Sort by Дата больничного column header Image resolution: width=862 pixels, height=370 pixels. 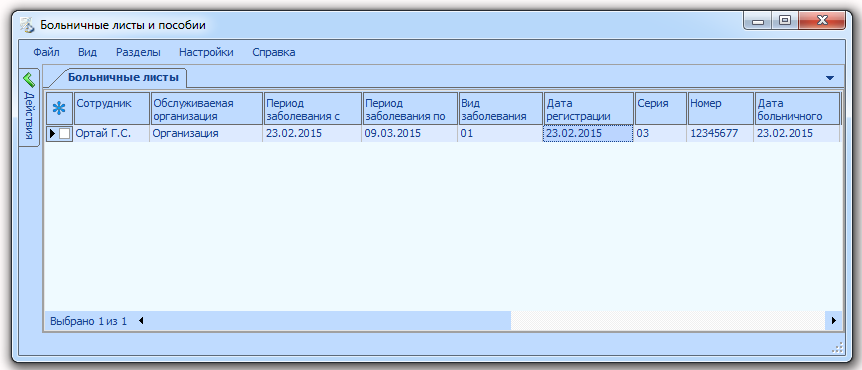(x=797, y=108)
